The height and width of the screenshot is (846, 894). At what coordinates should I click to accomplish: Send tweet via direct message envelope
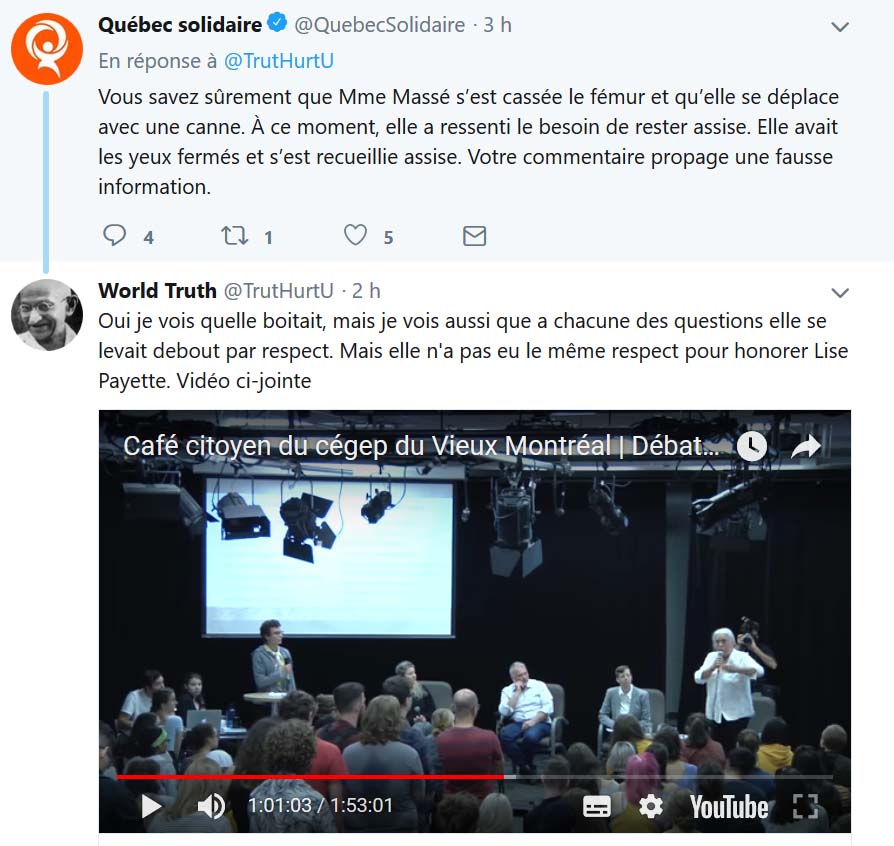474,236
